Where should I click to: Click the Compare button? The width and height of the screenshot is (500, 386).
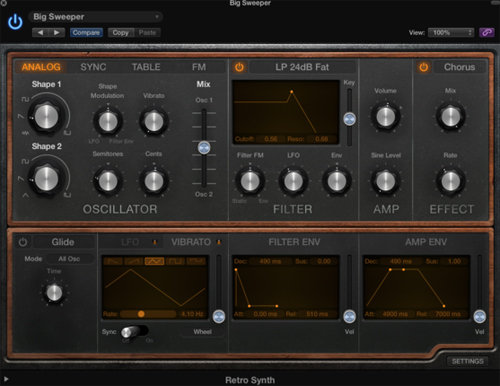[x=86, y=33]
